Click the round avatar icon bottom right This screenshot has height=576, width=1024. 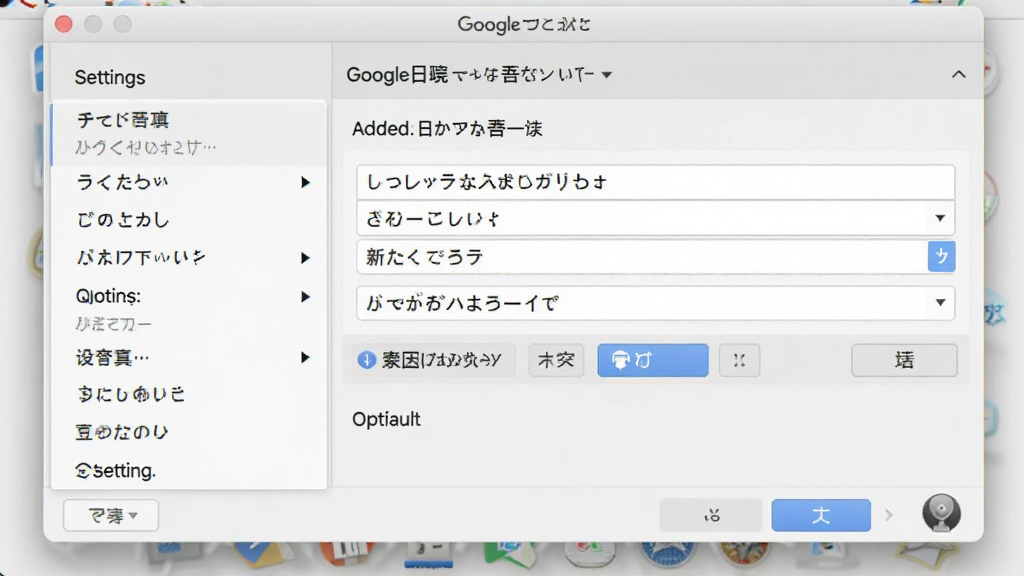941,513
